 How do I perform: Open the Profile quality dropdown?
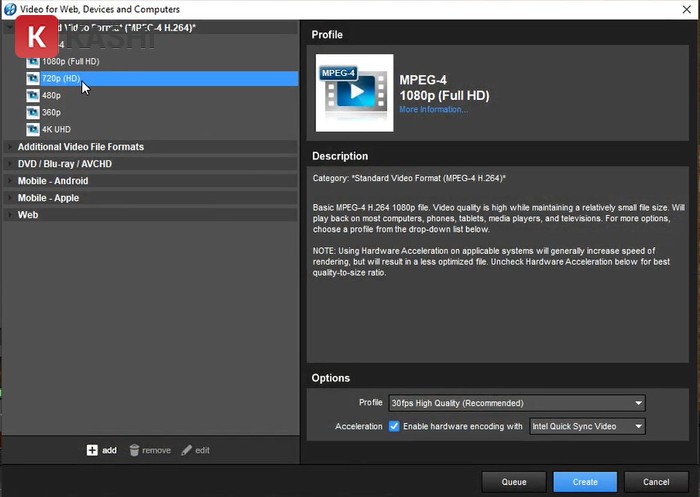517,403
